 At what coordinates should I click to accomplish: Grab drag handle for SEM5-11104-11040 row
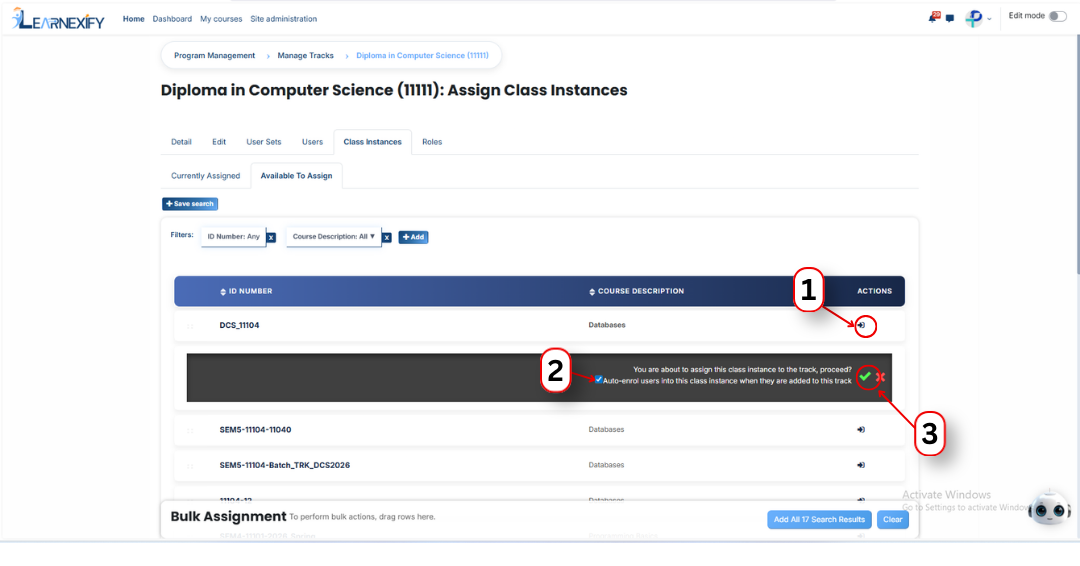point(190,430)
